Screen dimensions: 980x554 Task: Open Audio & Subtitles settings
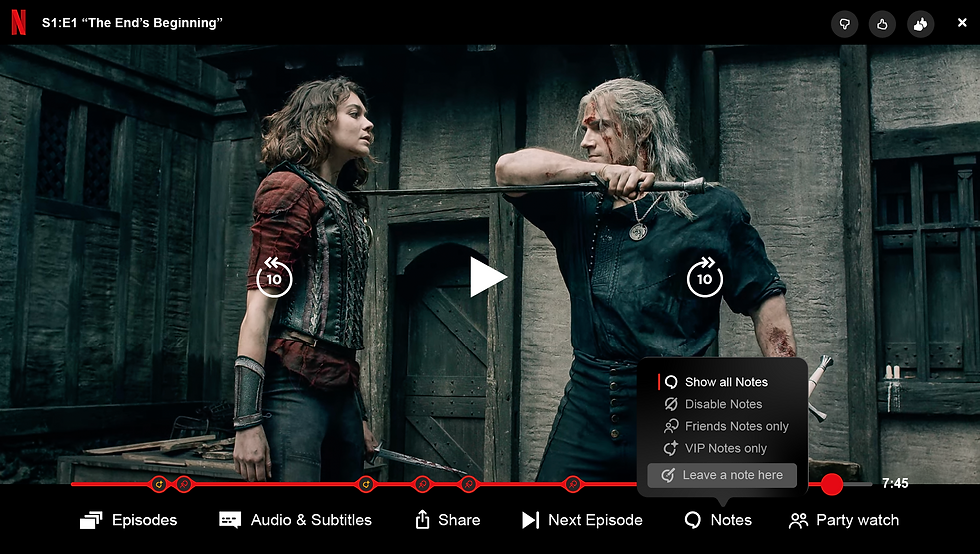tap(295, 520)
